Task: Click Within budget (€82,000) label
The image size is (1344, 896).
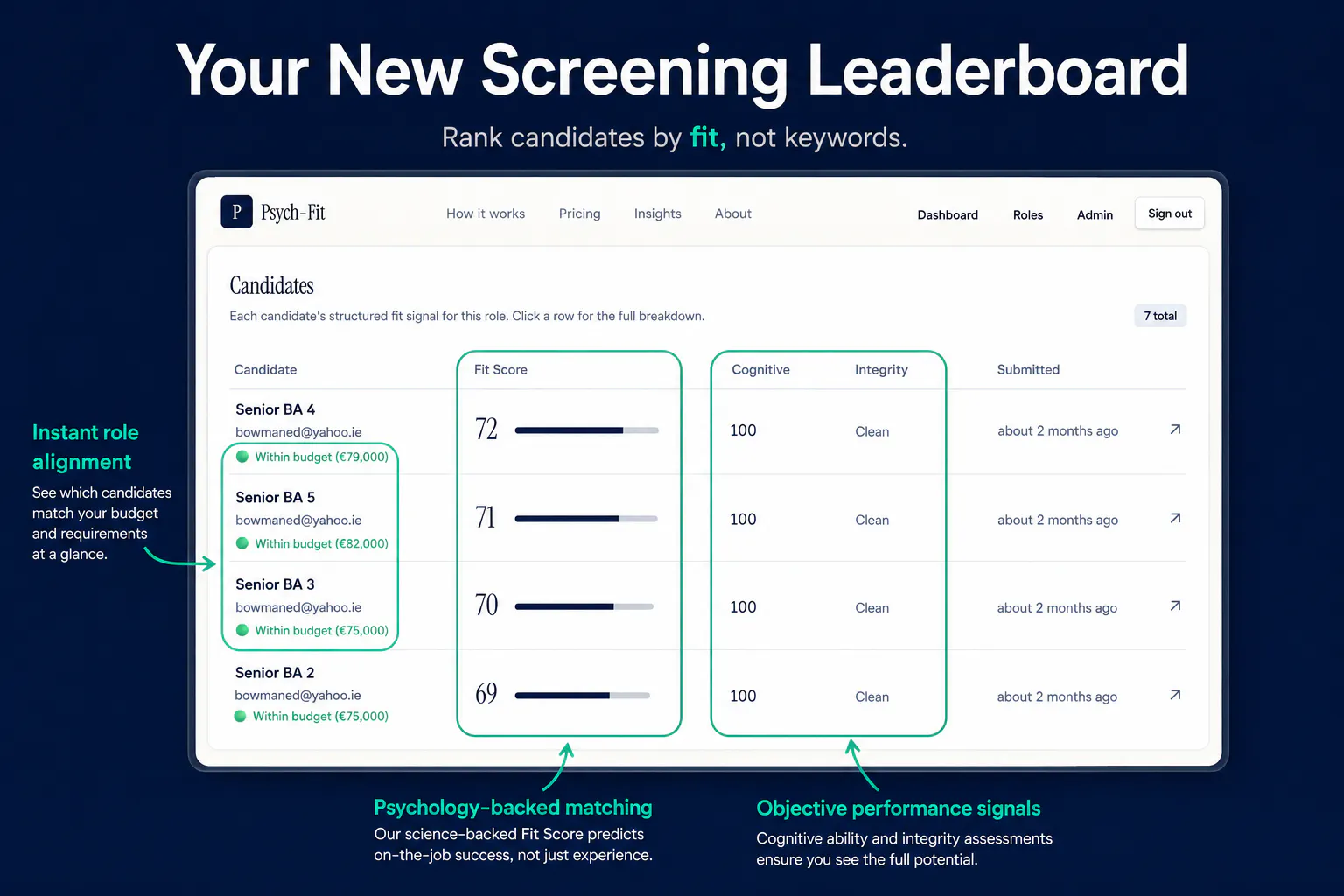Action: tap(321, 543)
